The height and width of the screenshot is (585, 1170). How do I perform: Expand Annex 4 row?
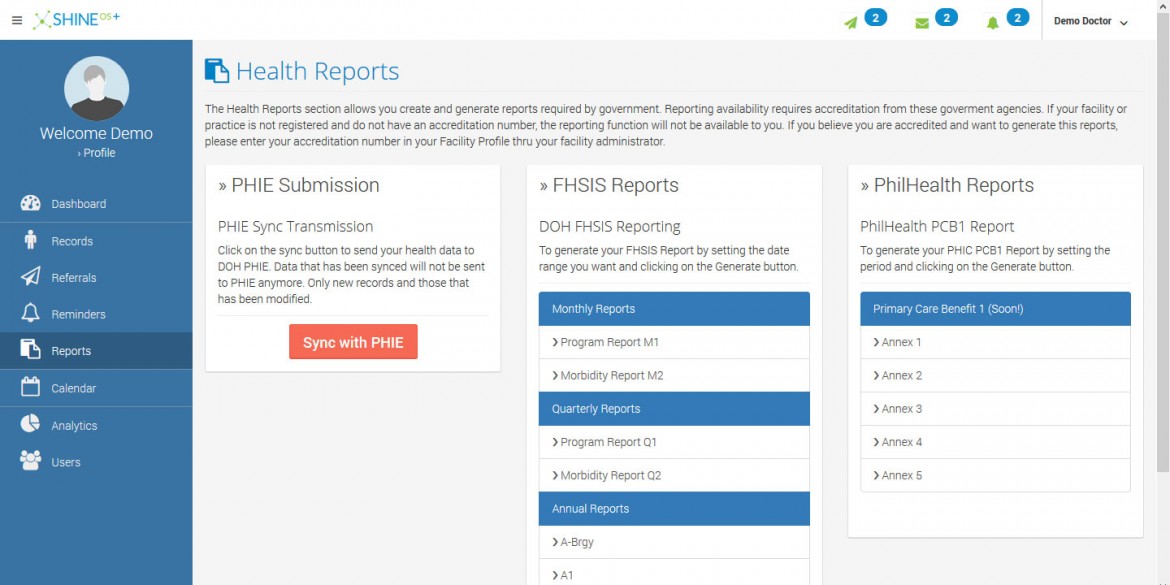point(995,442)
